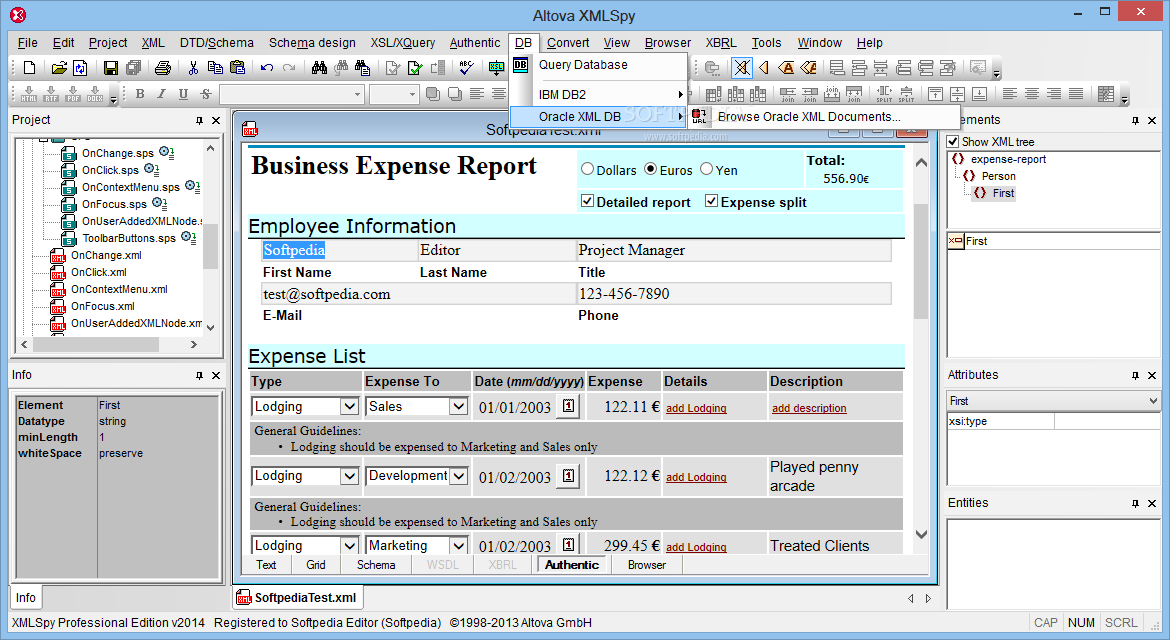Open the calendar picker next to 01/01/2003

point(569,406)
